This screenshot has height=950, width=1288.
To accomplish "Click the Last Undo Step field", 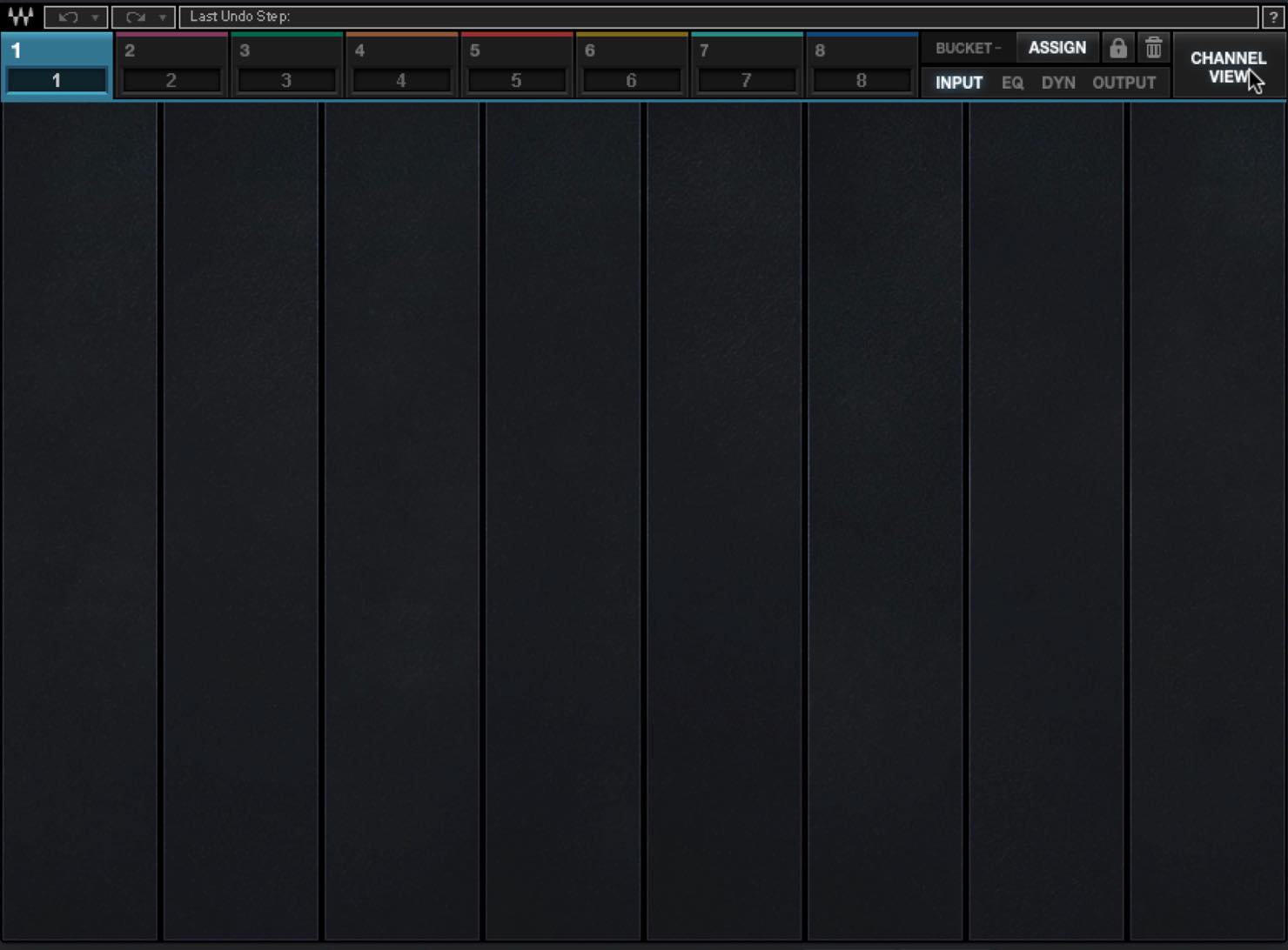I will tap(718, 17).
